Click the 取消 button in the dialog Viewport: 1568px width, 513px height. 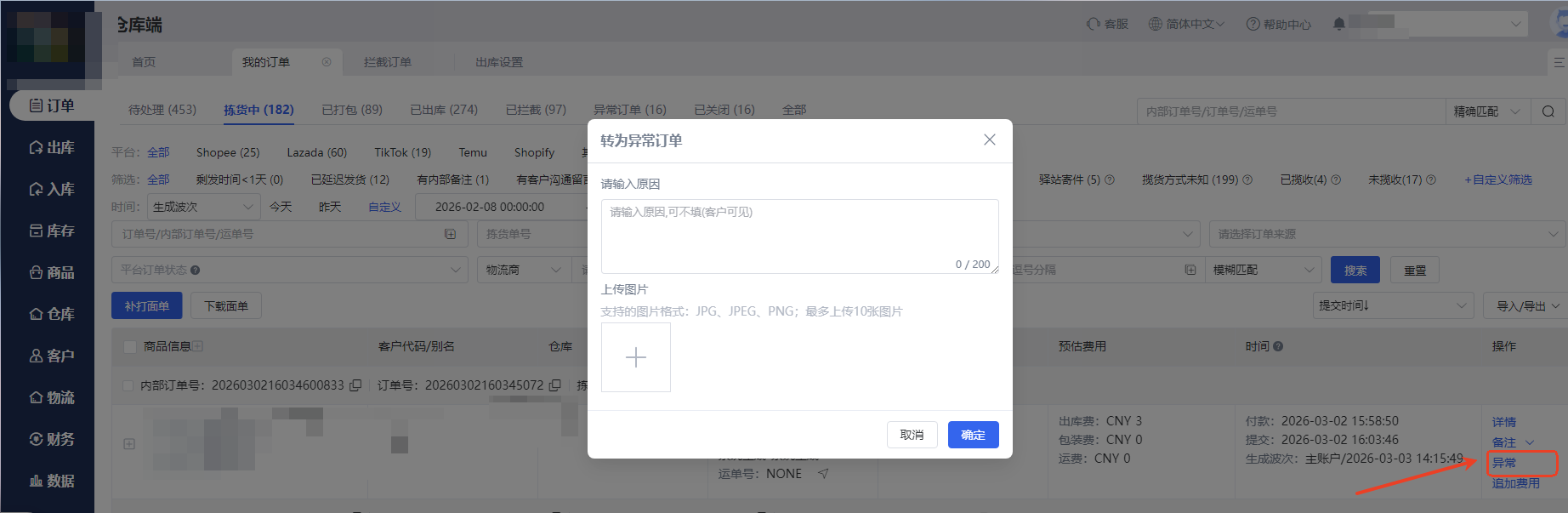click(912, 435)
